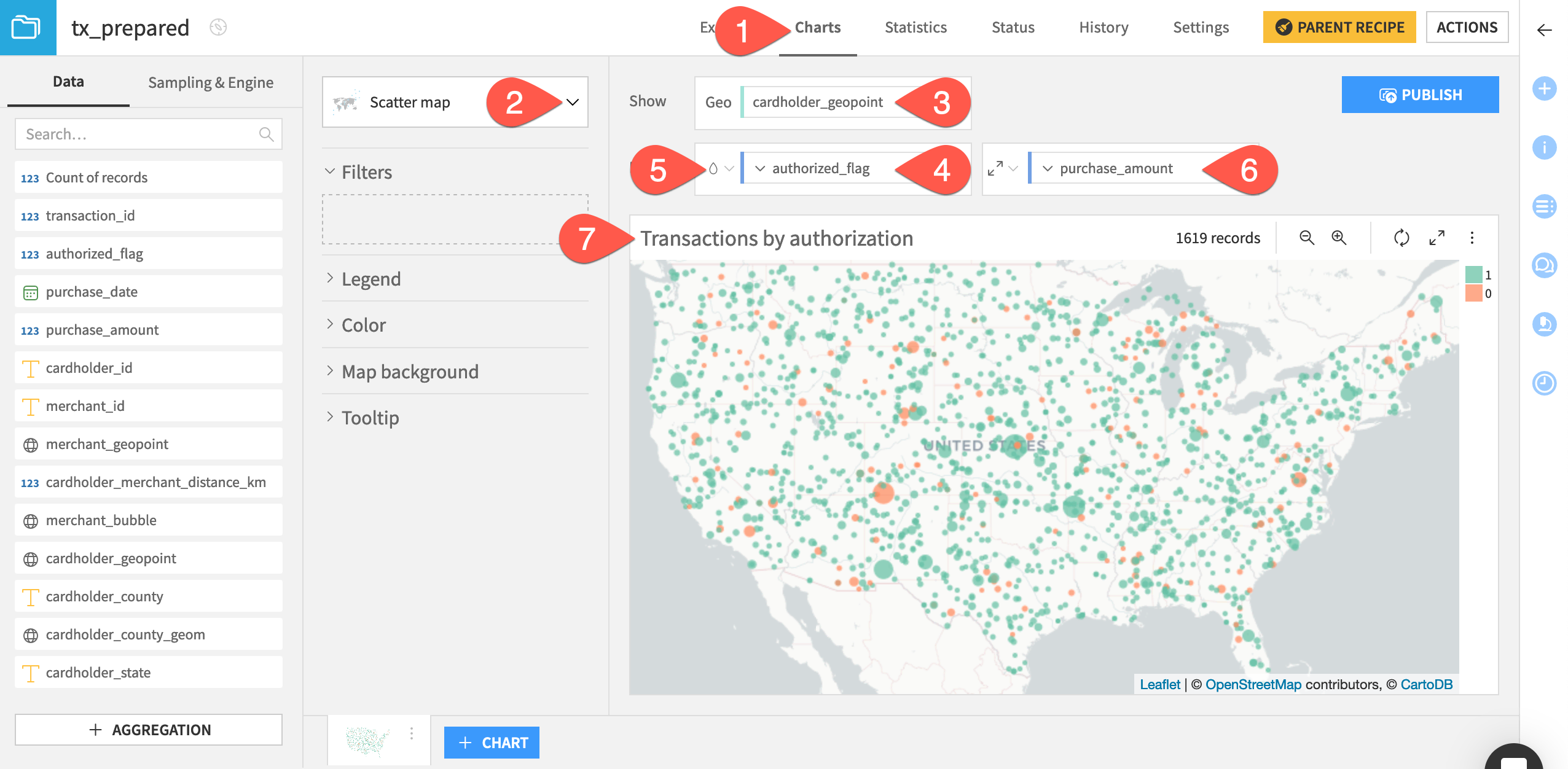
Task: Switch to the Sampling & Engine tab
Action: point(211,82)
